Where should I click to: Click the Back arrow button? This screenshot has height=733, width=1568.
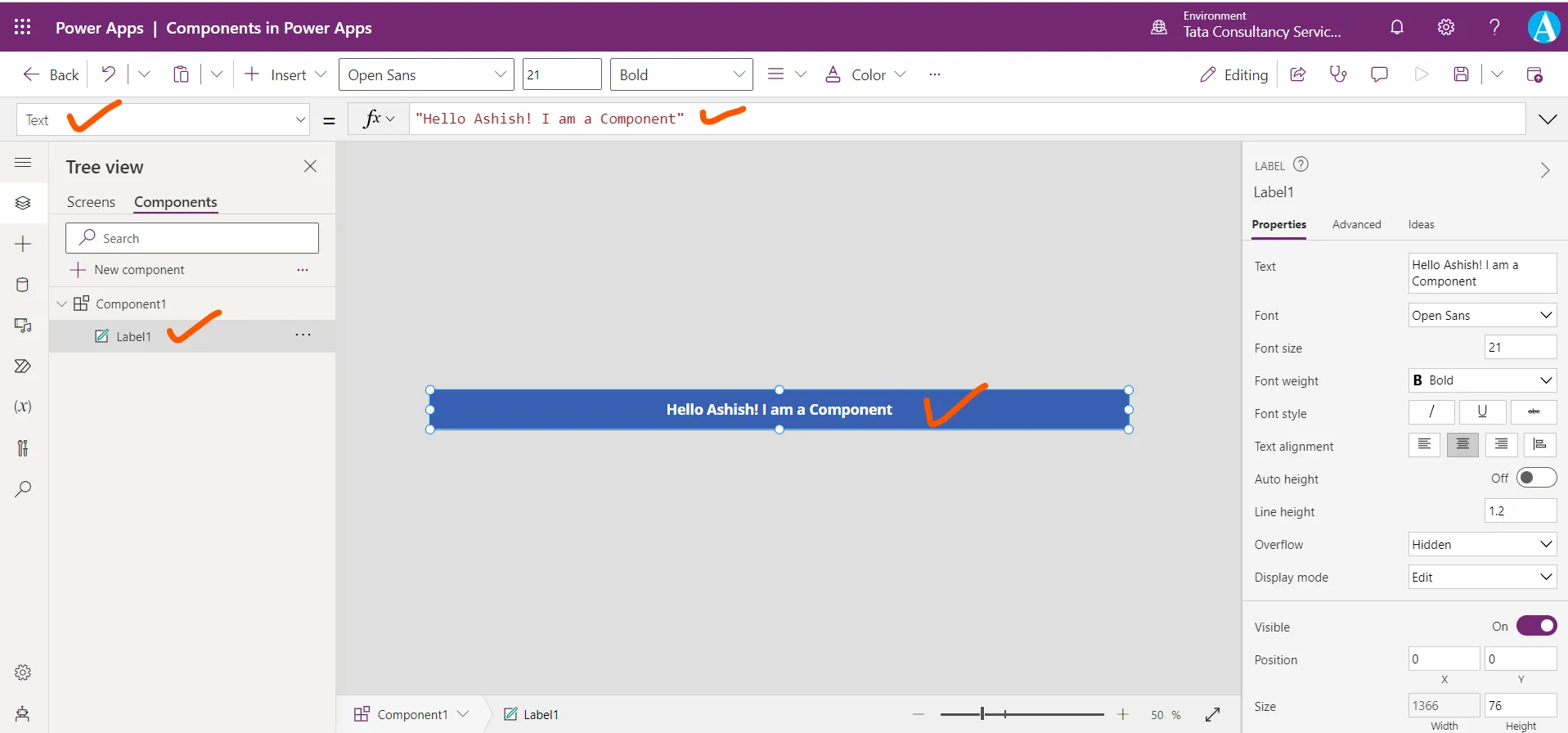[x=51, y=74]
